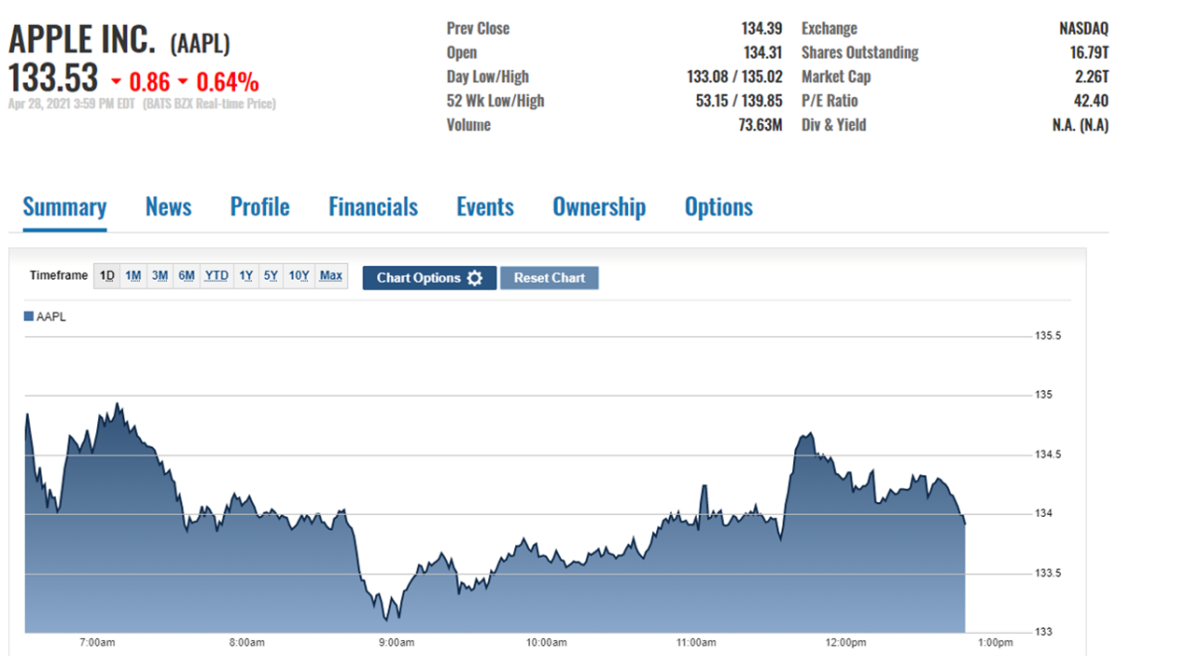Screen dimensions: 1200x656
Task: Click Shares Outstanding value 16.79T
Action: 1087,53
